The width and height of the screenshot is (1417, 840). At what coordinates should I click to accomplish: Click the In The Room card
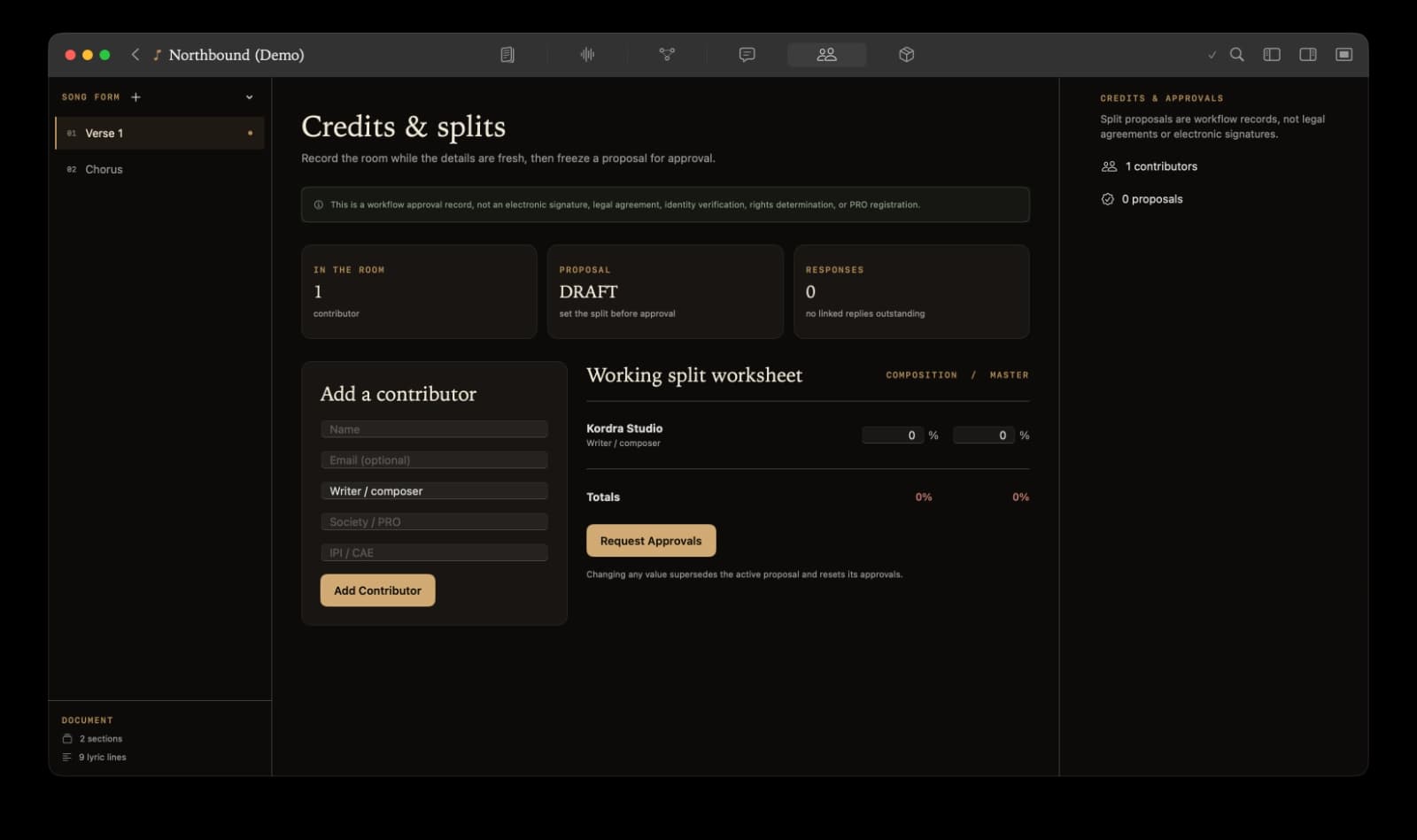[419, 292]
